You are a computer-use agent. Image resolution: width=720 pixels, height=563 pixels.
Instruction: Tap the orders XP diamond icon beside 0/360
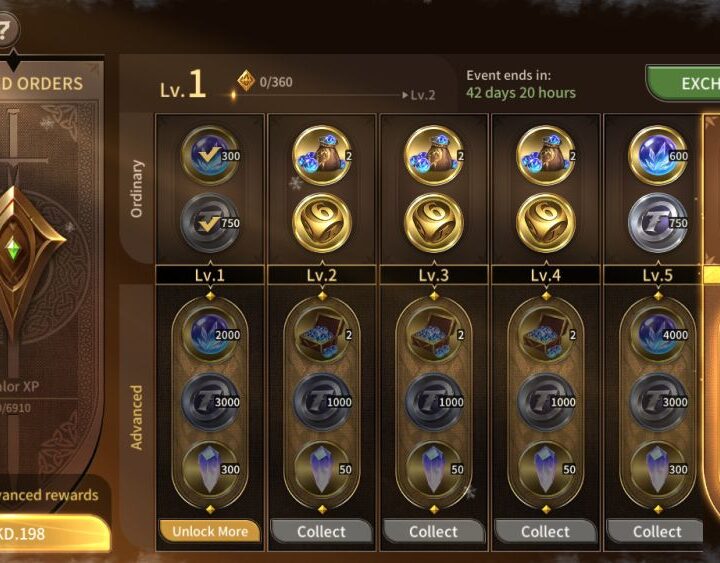[246, 81]
